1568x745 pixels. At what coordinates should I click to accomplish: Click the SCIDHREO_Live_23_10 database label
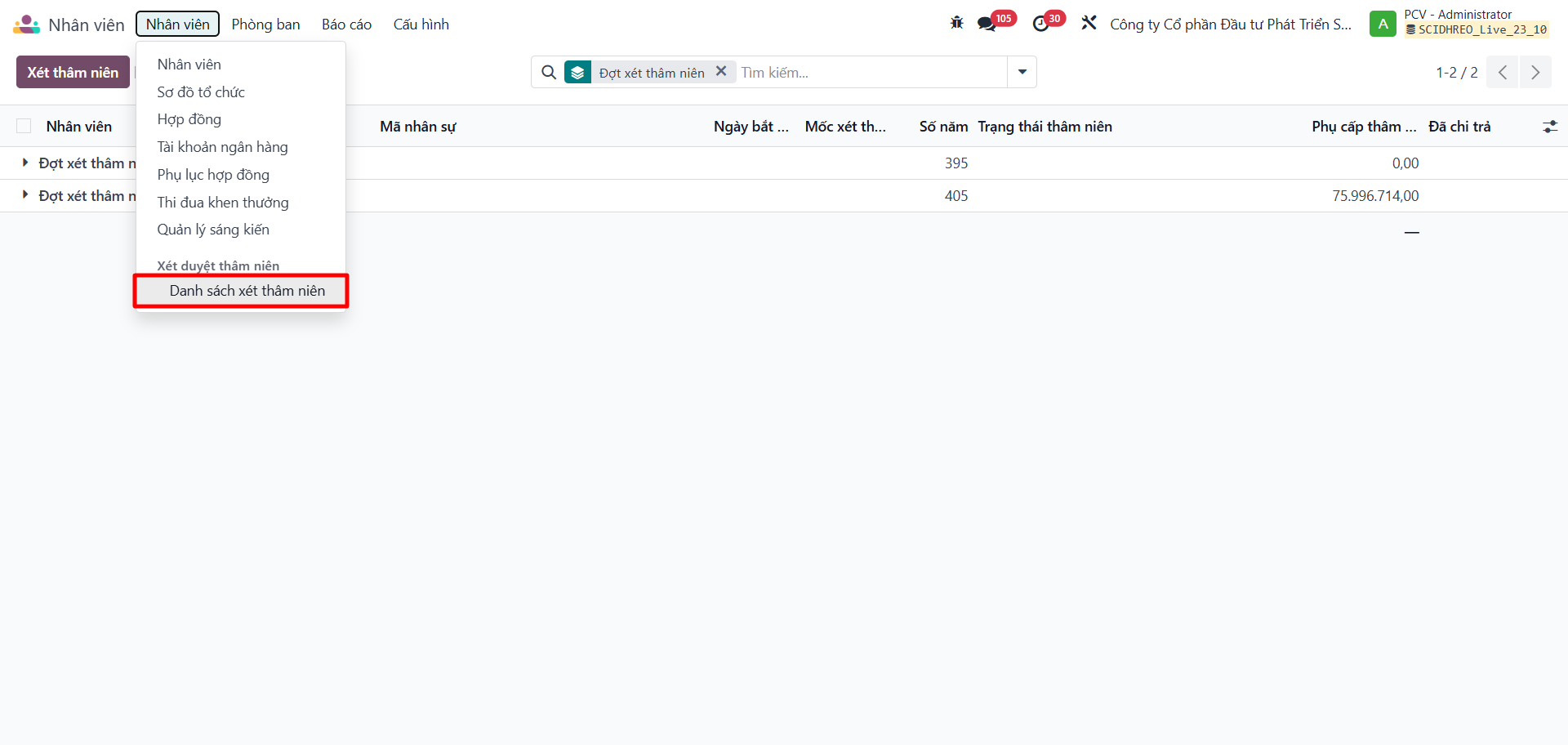tap(1477, 30)
